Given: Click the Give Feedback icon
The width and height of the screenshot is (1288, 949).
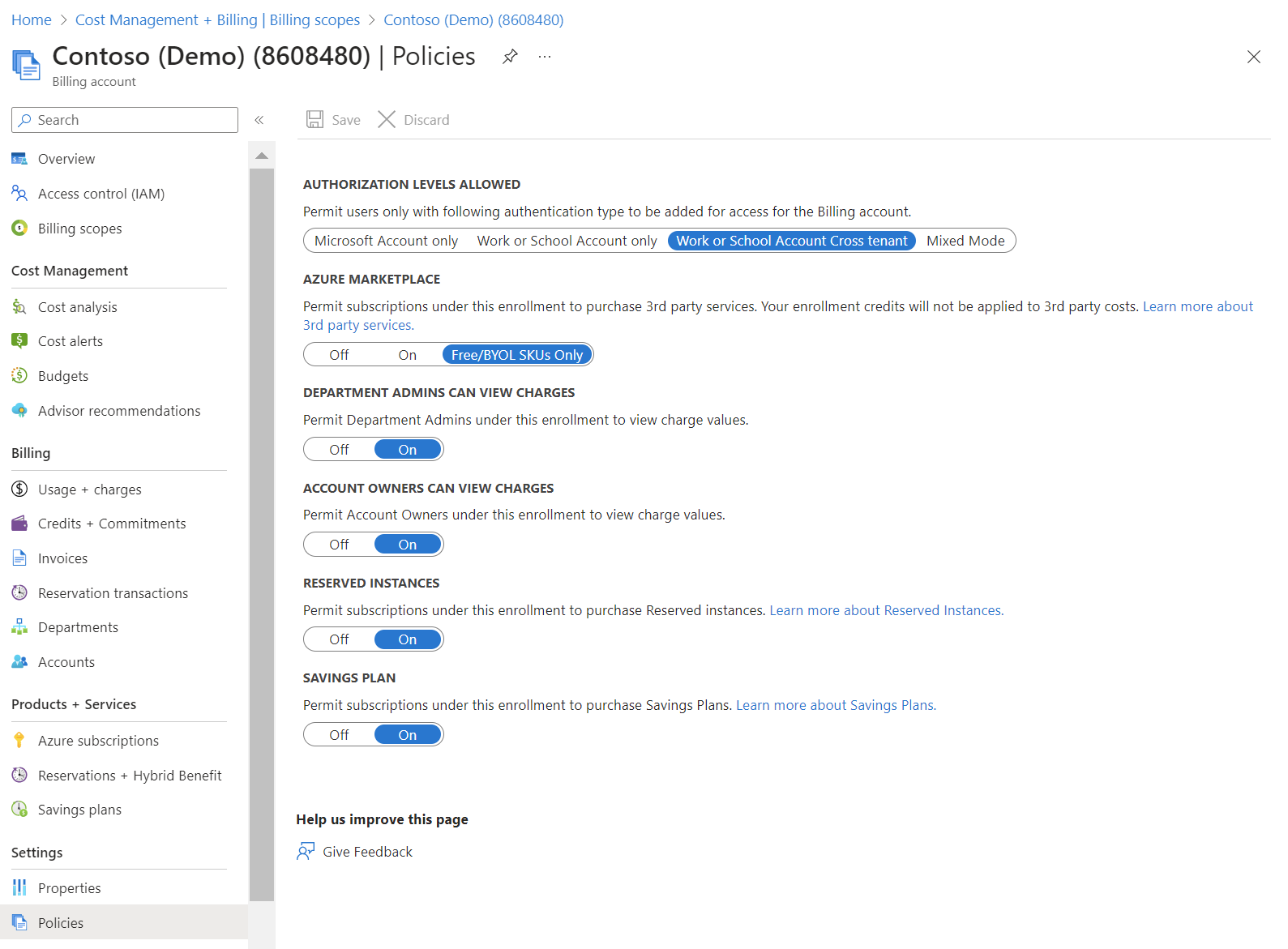Looking at the screenshot, I should point(306,852).
